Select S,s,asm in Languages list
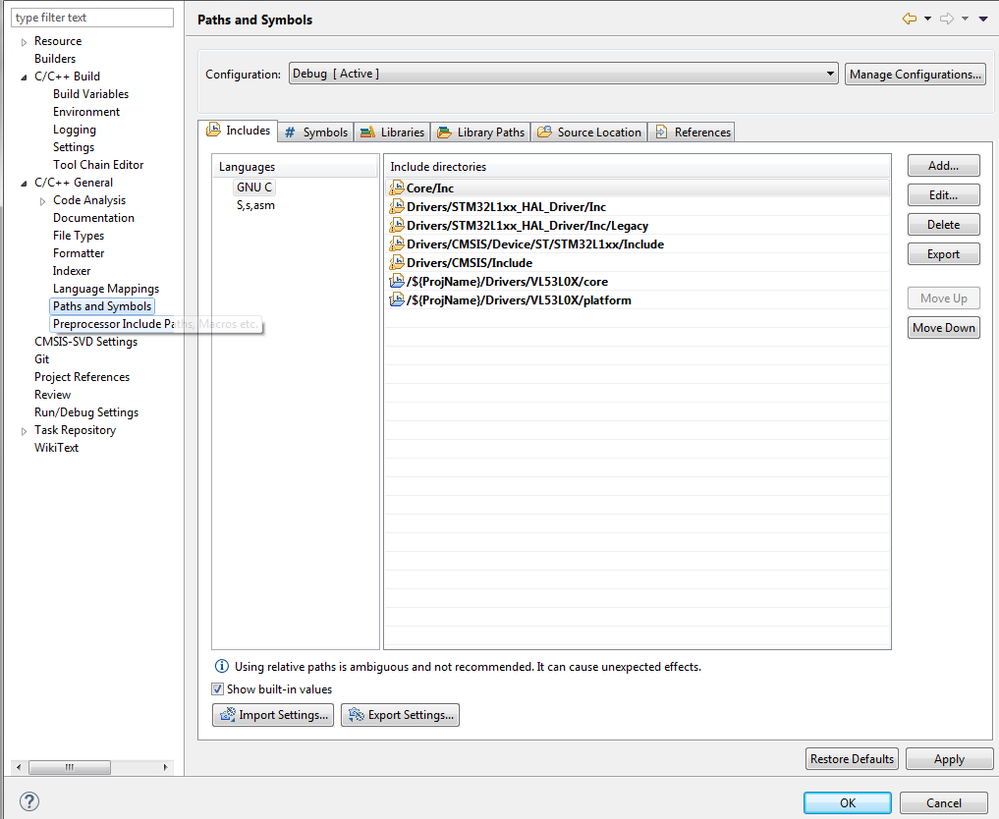This screenshot has width=999, height=819. (x=255, y=205)
